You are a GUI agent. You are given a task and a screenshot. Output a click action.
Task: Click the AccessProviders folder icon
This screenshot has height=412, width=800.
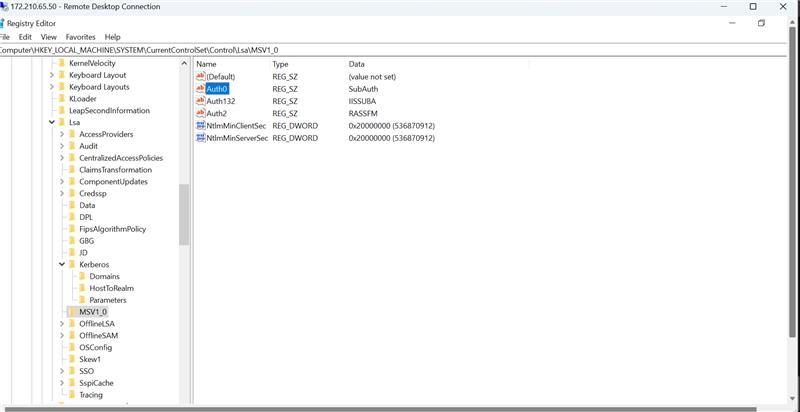coord(72,134)
